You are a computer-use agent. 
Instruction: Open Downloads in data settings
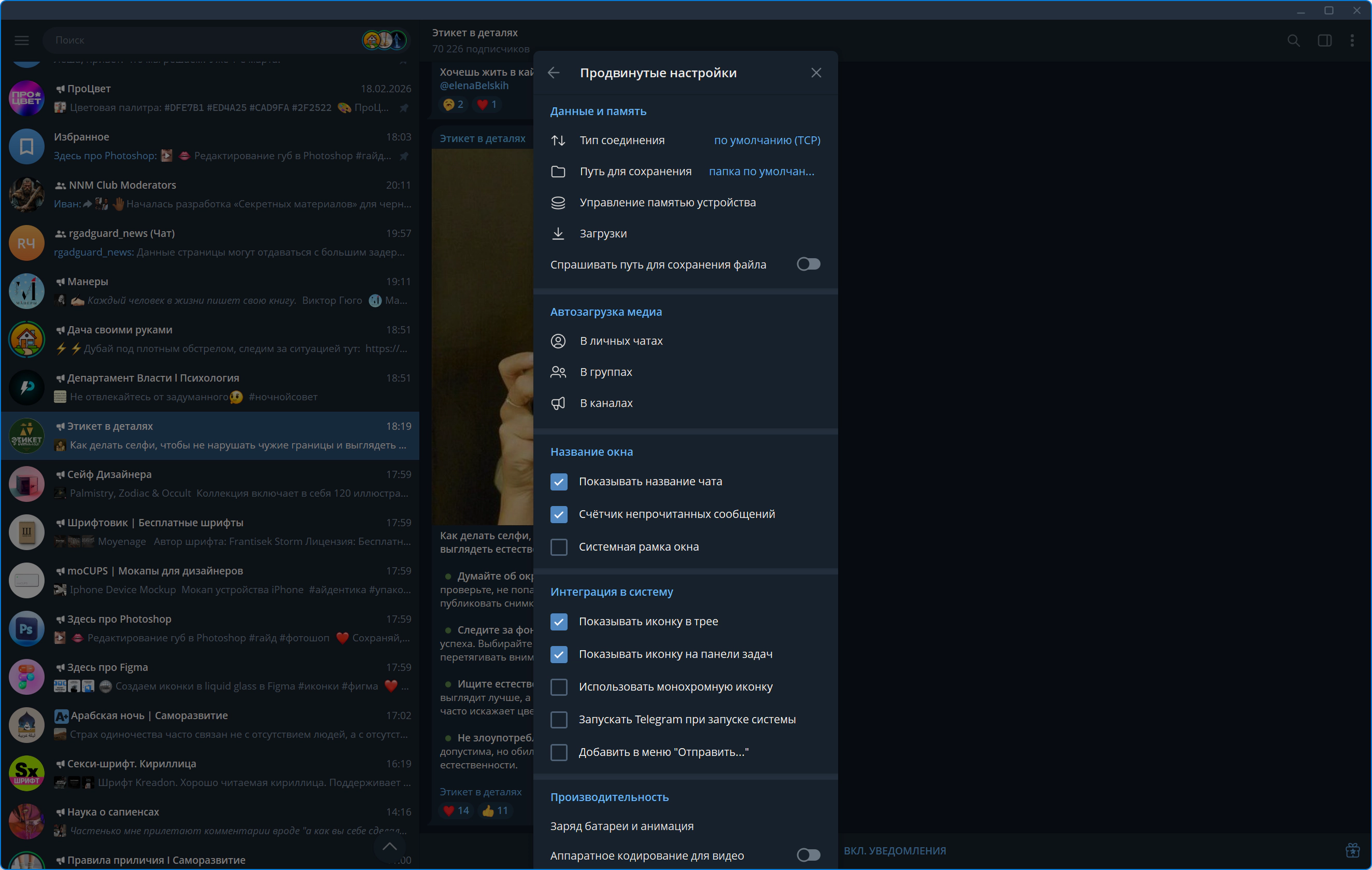point(603,234)
